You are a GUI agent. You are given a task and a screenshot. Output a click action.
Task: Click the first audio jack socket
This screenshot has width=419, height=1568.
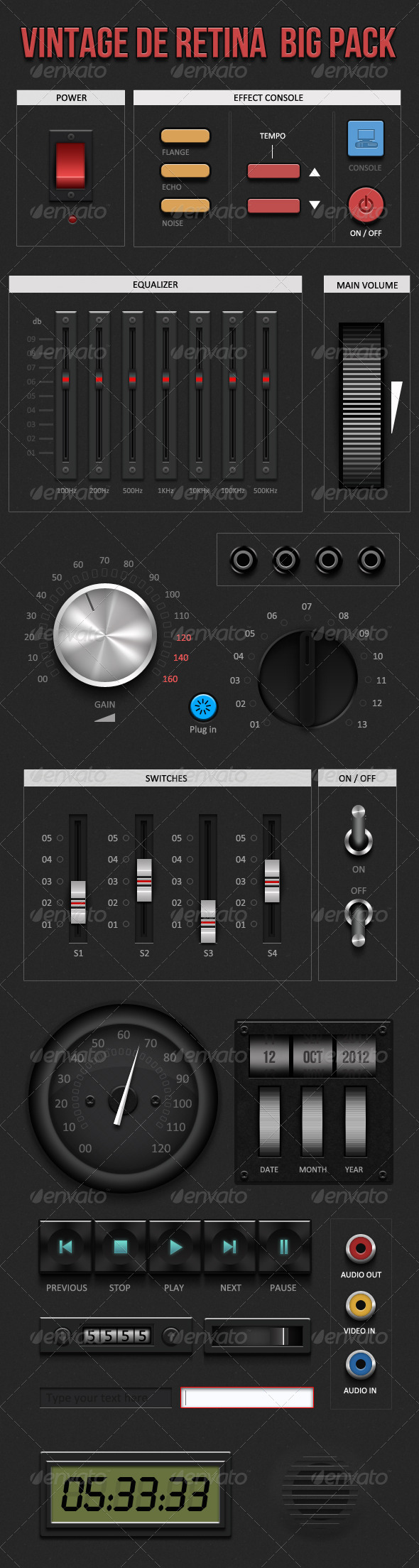tap(243, 561)
